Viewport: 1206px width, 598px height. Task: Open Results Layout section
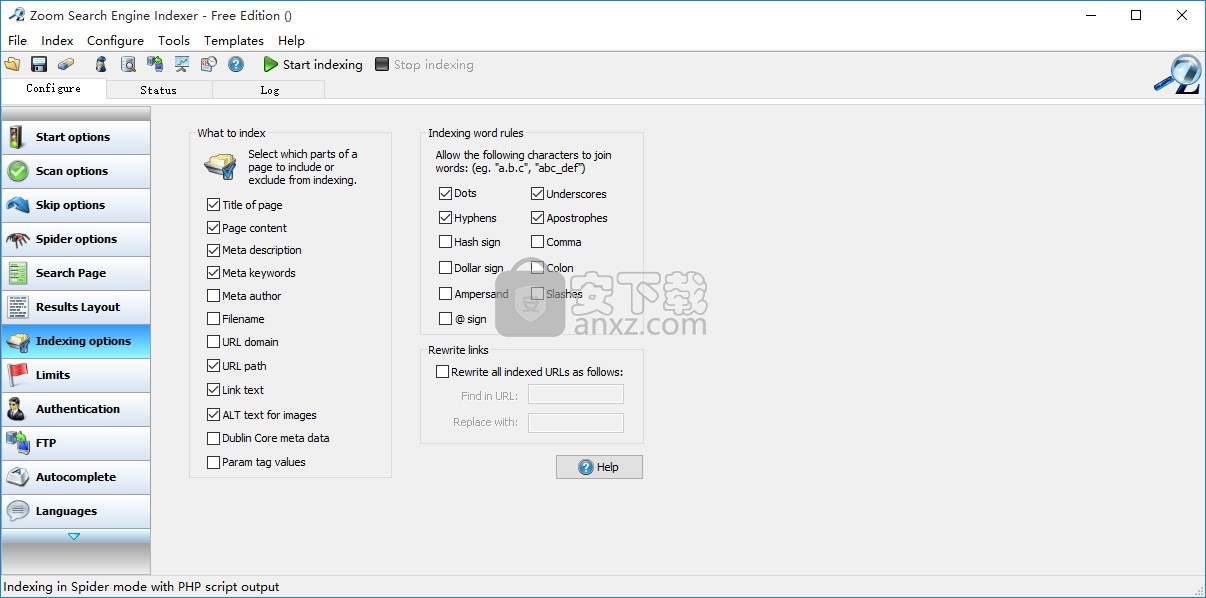point(76,307)
